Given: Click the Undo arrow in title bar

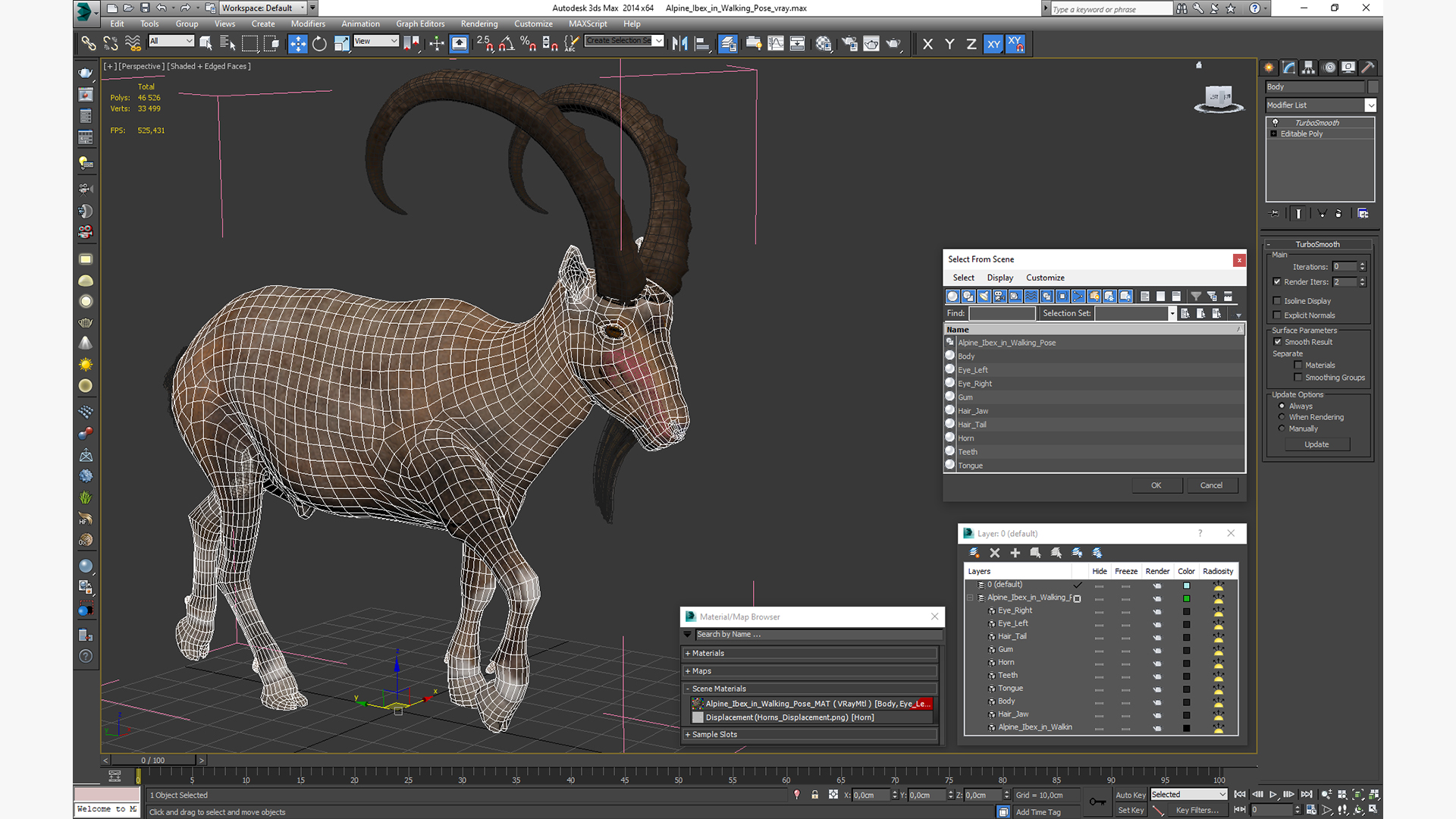Looking at the screenshot, I should pos(162,8).
